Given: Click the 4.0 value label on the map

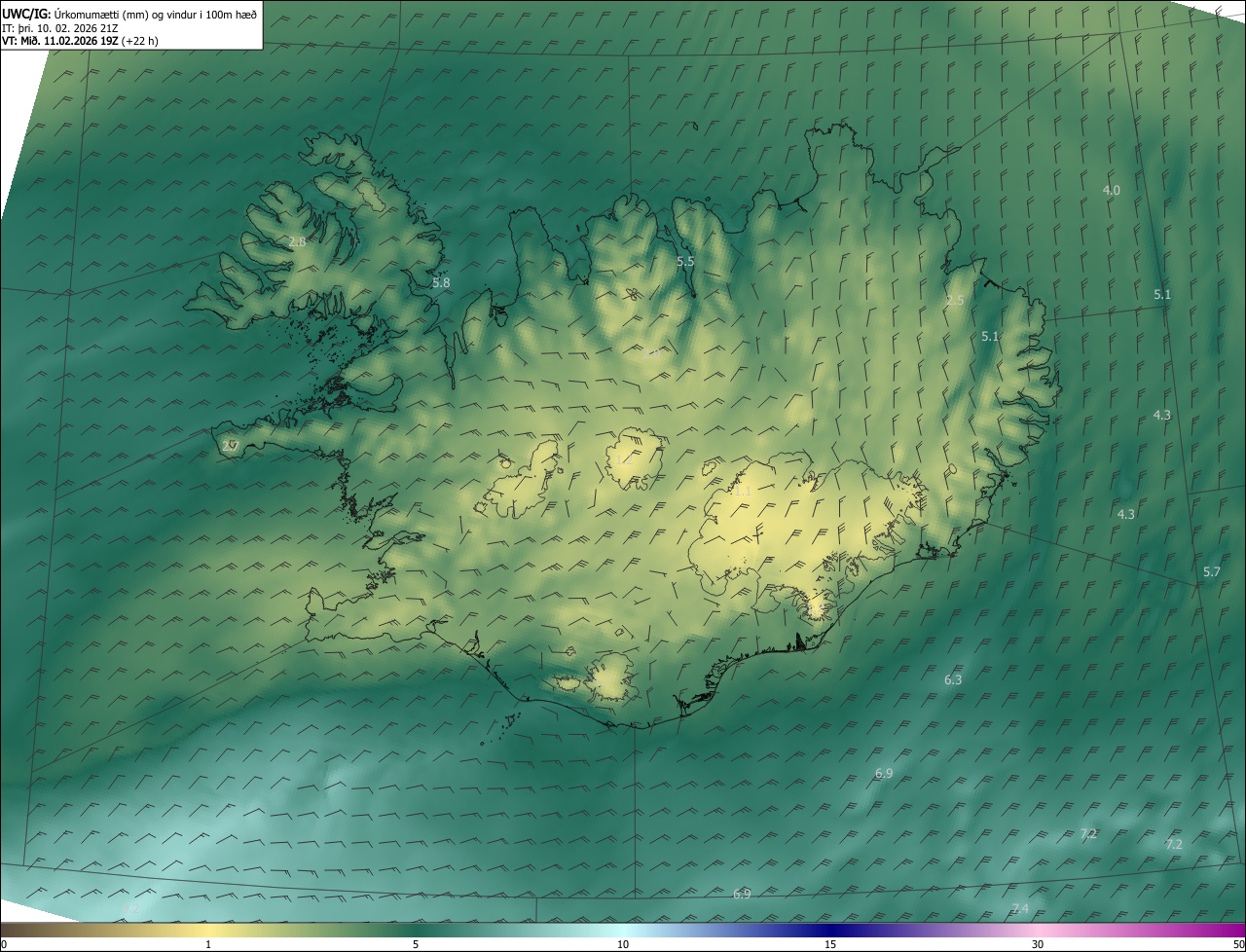Looking at the screenshot, I should click(x=1111, y=191).
